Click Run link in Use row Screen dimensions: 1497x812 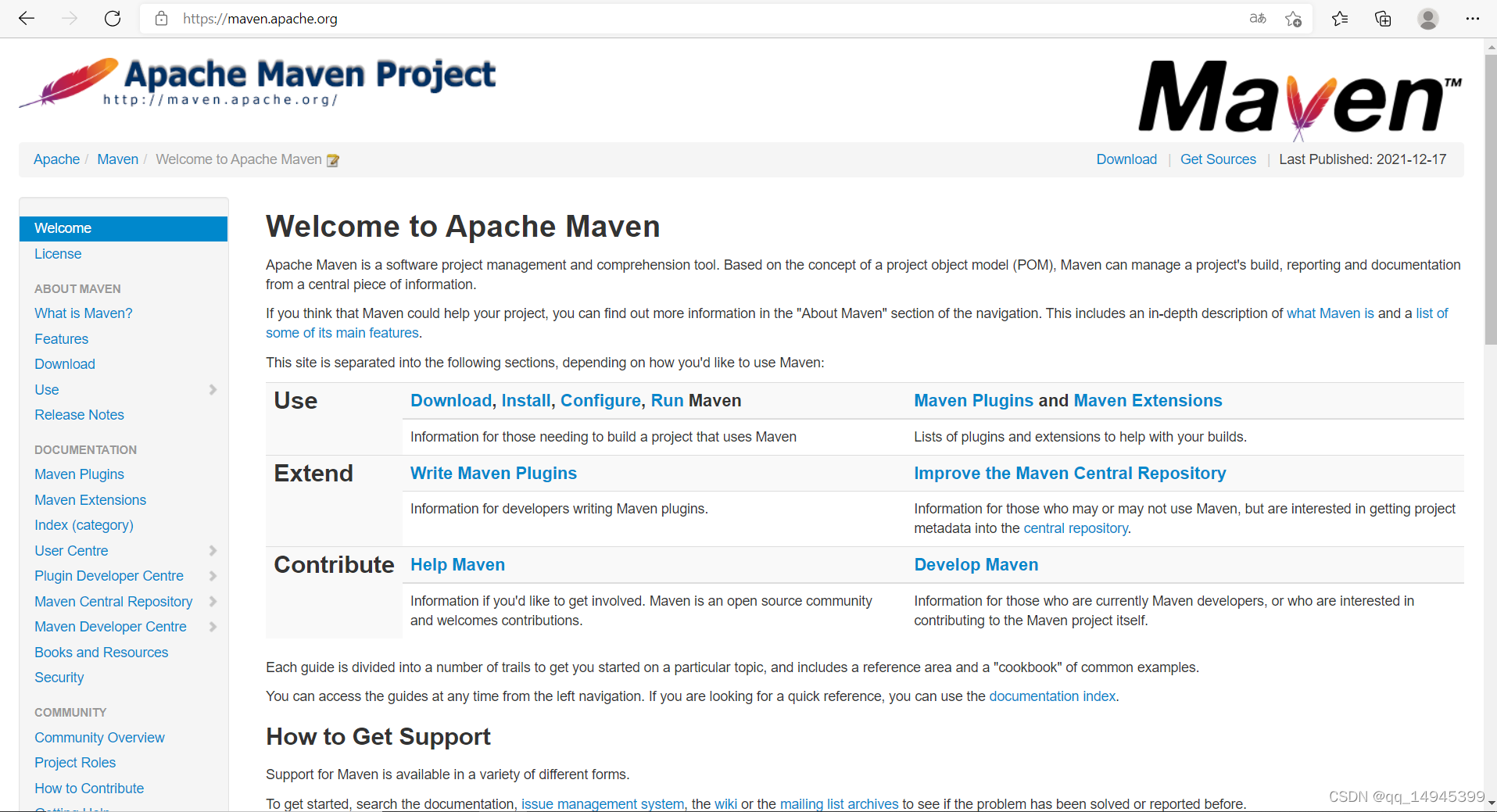[x=668, y=401]
